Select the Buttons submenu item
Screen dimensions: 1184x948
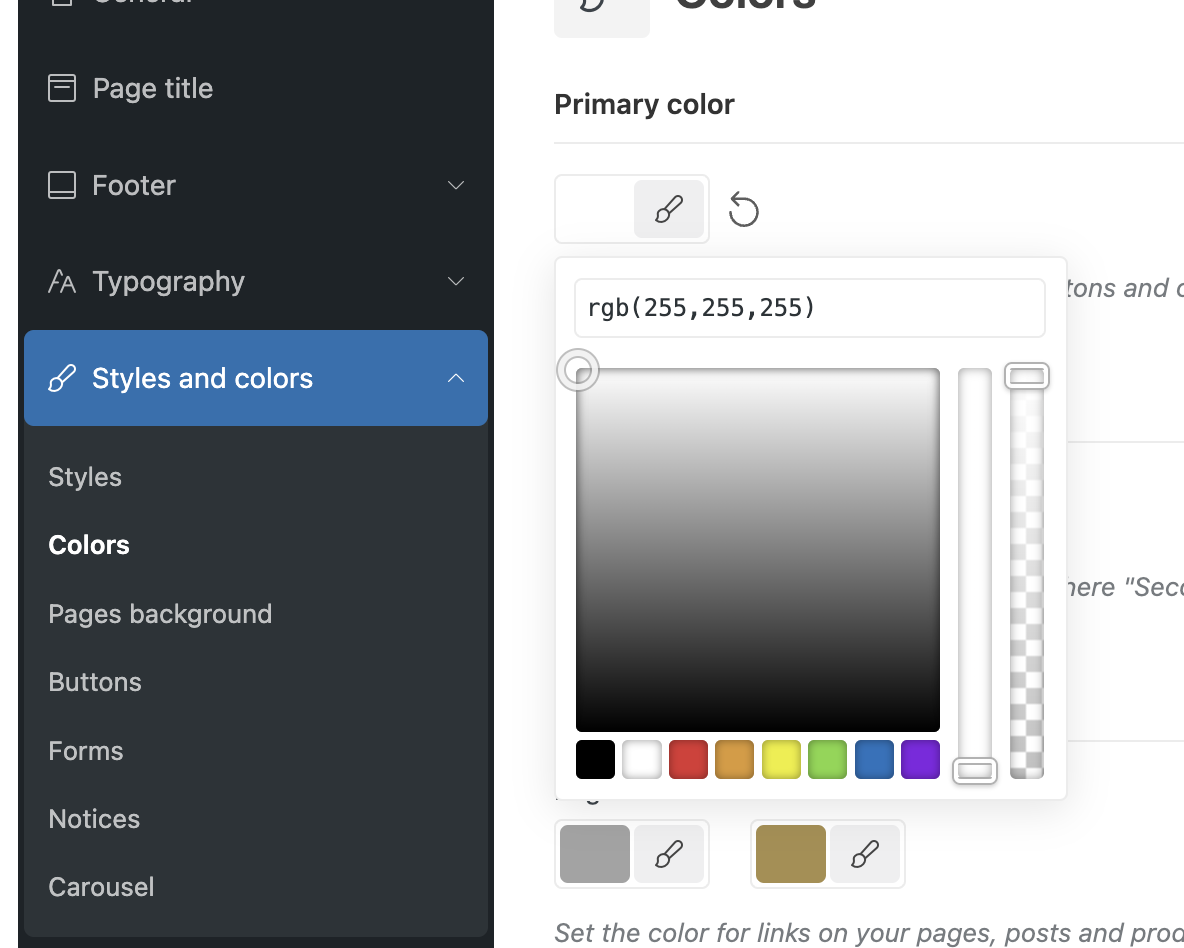95,682
